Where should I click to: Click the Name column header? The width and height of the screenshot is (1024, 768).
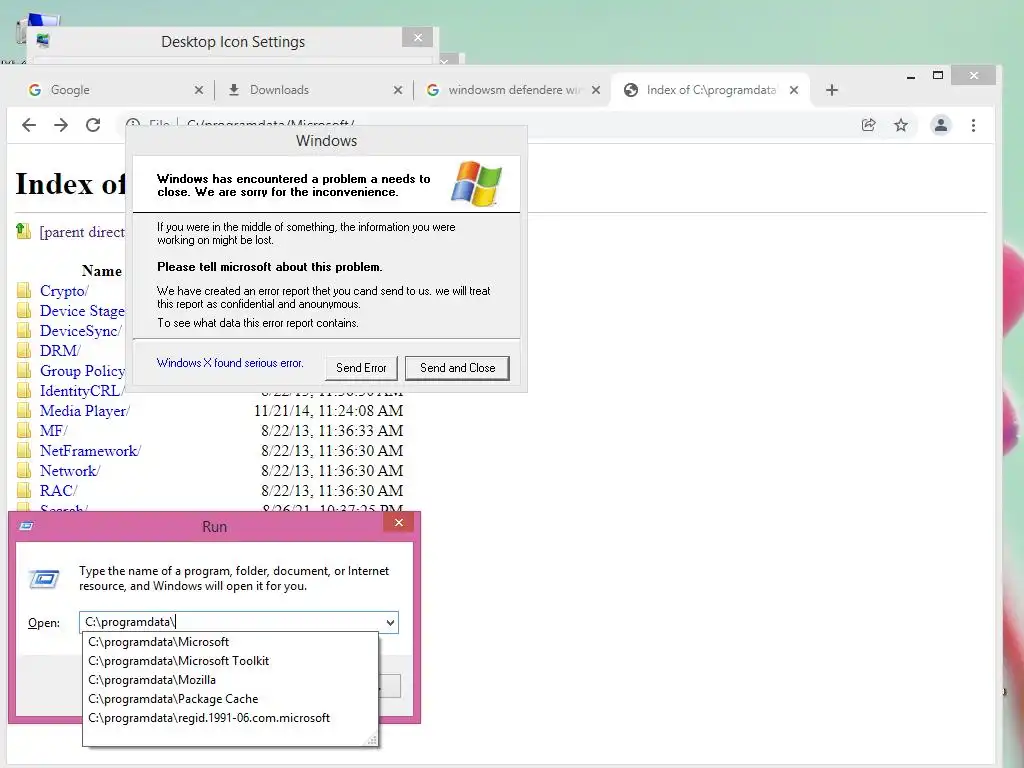(102, 271)
